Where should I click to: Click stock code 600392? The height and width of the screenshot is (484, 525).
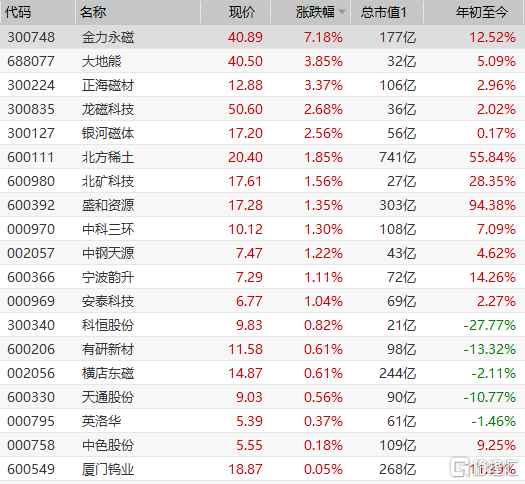[31, 205]
